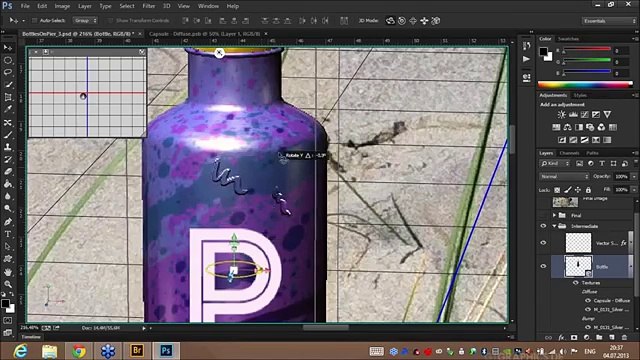Hide the Vector Smart Object layer
Viewport: 640px width, 360px height.
point(543,242)
